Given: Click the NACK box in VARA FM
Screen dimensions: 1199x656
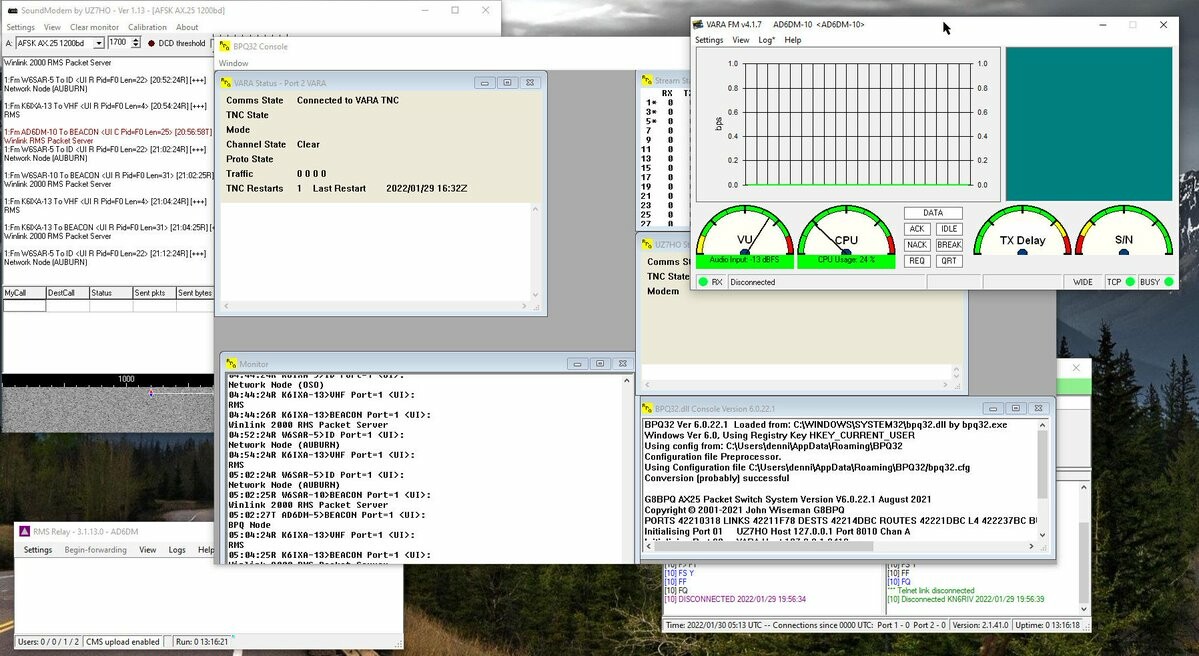Looking at the screenshot, I should pyautogui.click(x=917, y=245).
